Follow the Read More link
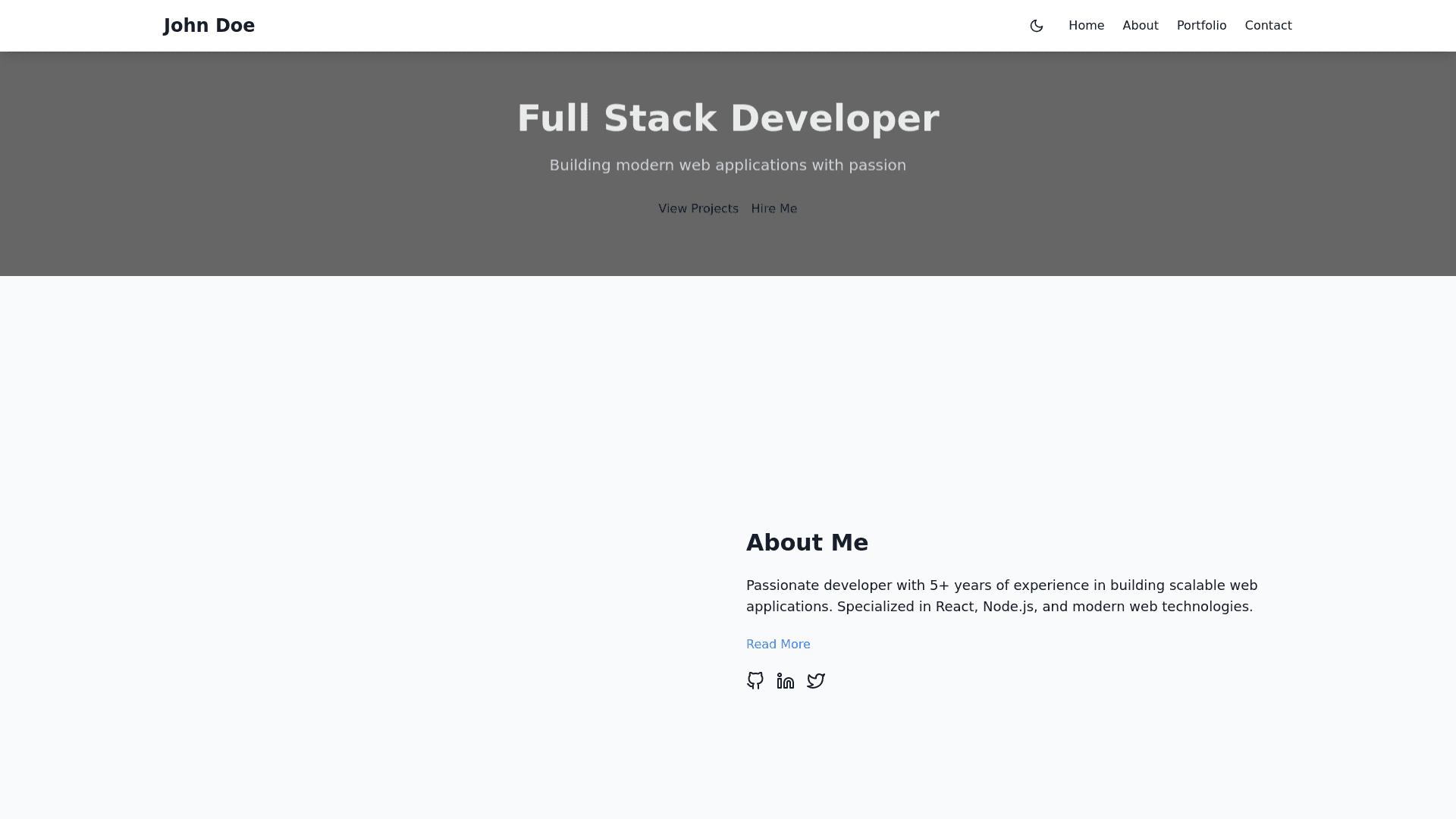The height and width of the screenshot is (819, 1456). (777, 644)
